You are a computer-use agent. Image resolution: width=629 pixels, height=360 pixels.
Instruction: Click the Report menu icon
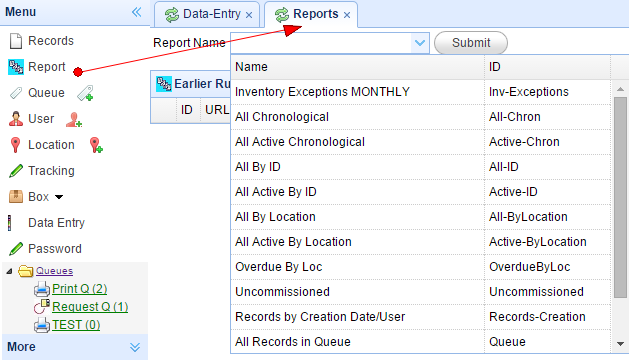(x=16, y=67)
